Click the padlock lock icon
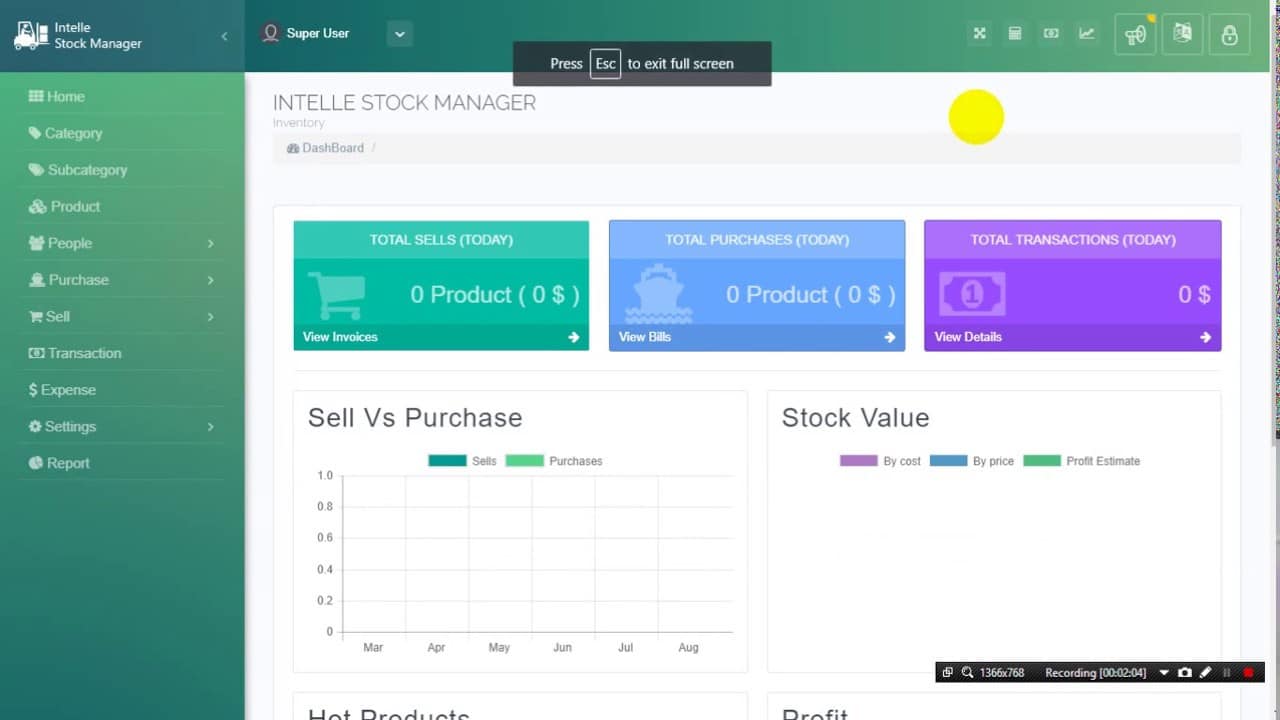This screenshot has width=1280, height=720. (1229, 35)
